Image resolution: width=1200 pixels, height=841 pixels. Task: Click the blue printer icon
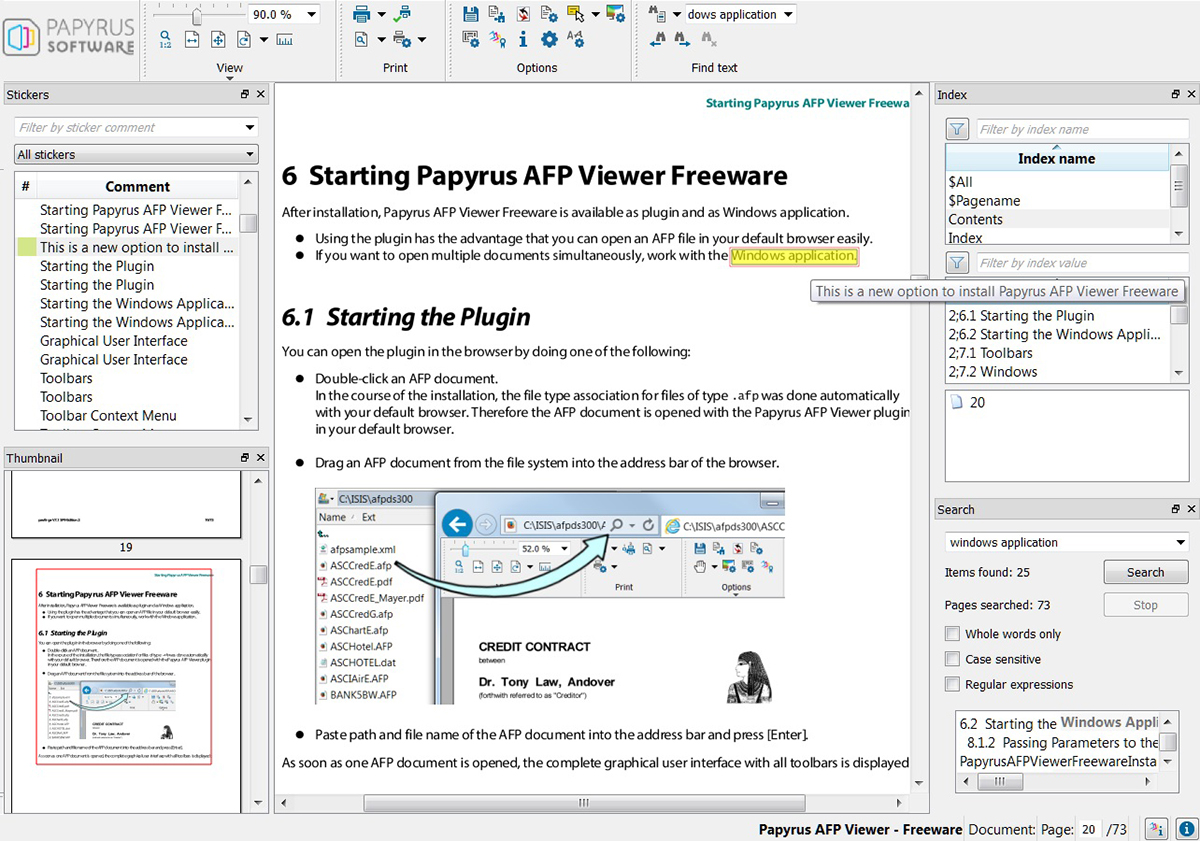pos(362,14)
